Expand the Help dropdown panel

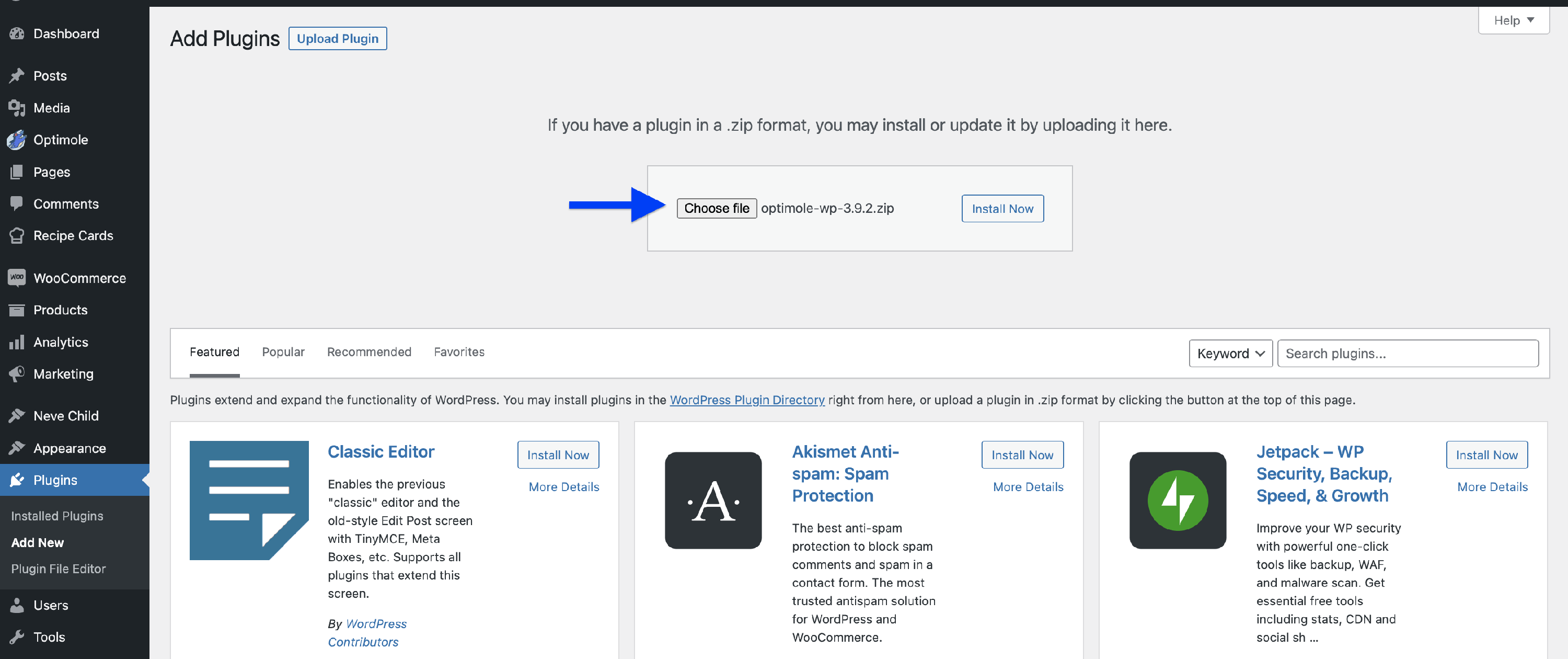(x=1513, y=21)
